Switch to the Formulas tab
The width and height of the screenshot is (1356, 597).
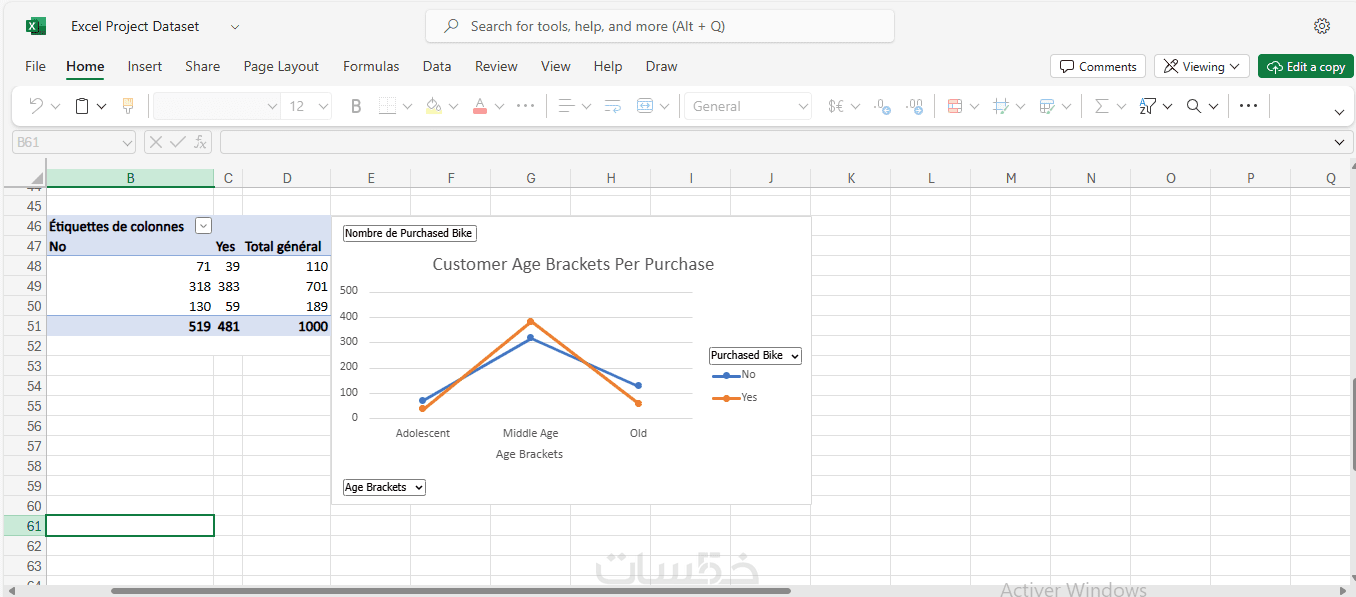coord(371,67)
